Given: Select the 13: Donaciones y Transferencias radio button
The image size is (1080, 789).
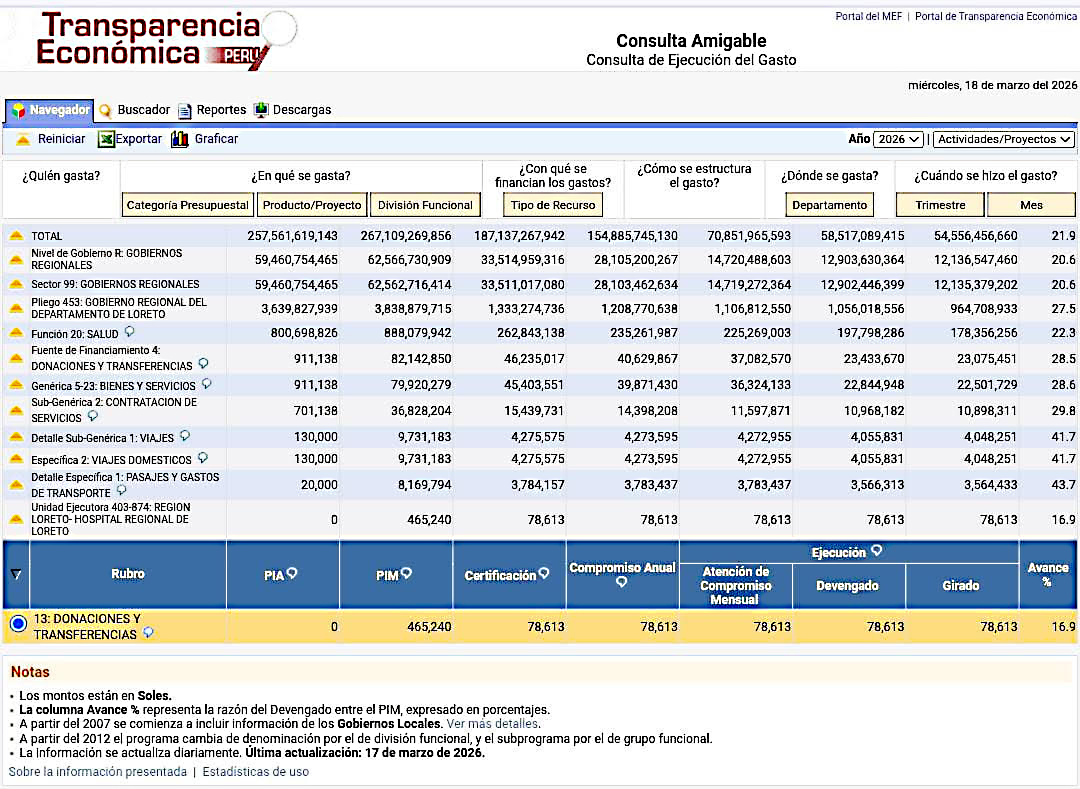Looking at the screenshot, I should [x=17, y=624].
